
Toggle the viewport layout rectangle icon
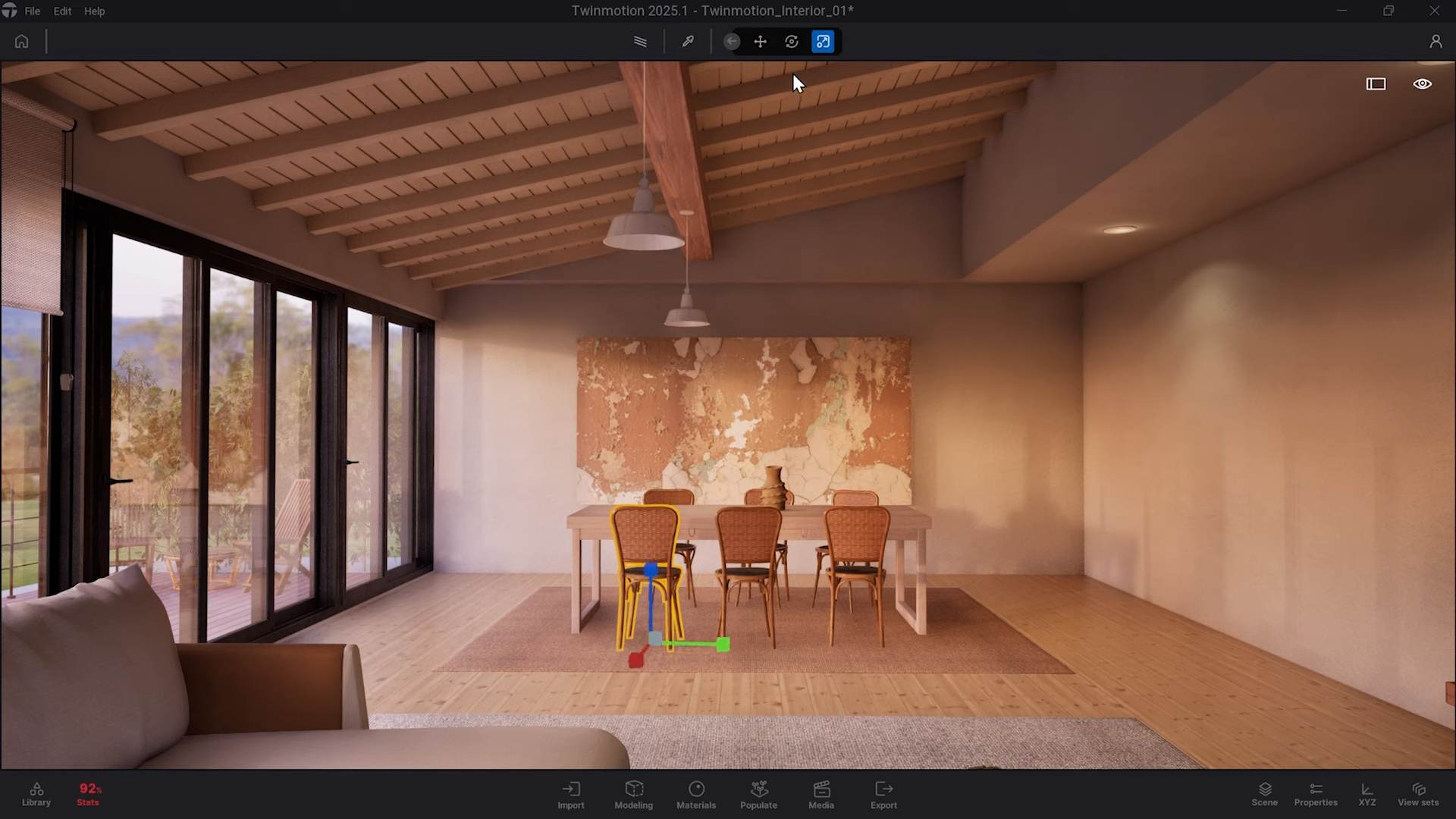pyautogui.click(x=1376, y=84)
